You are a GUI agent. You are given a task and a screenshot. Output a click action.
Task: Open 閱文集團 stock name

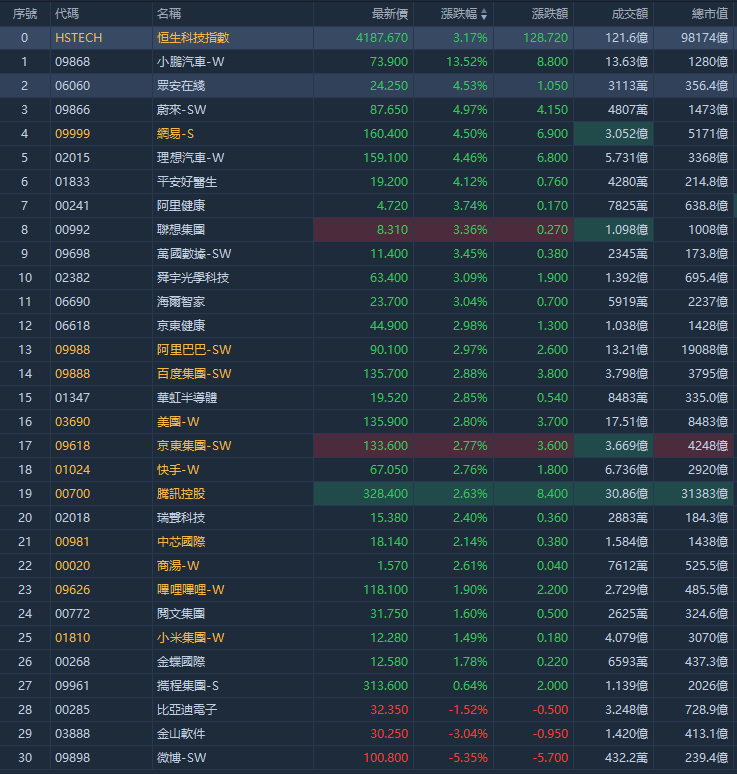[181, 614]
